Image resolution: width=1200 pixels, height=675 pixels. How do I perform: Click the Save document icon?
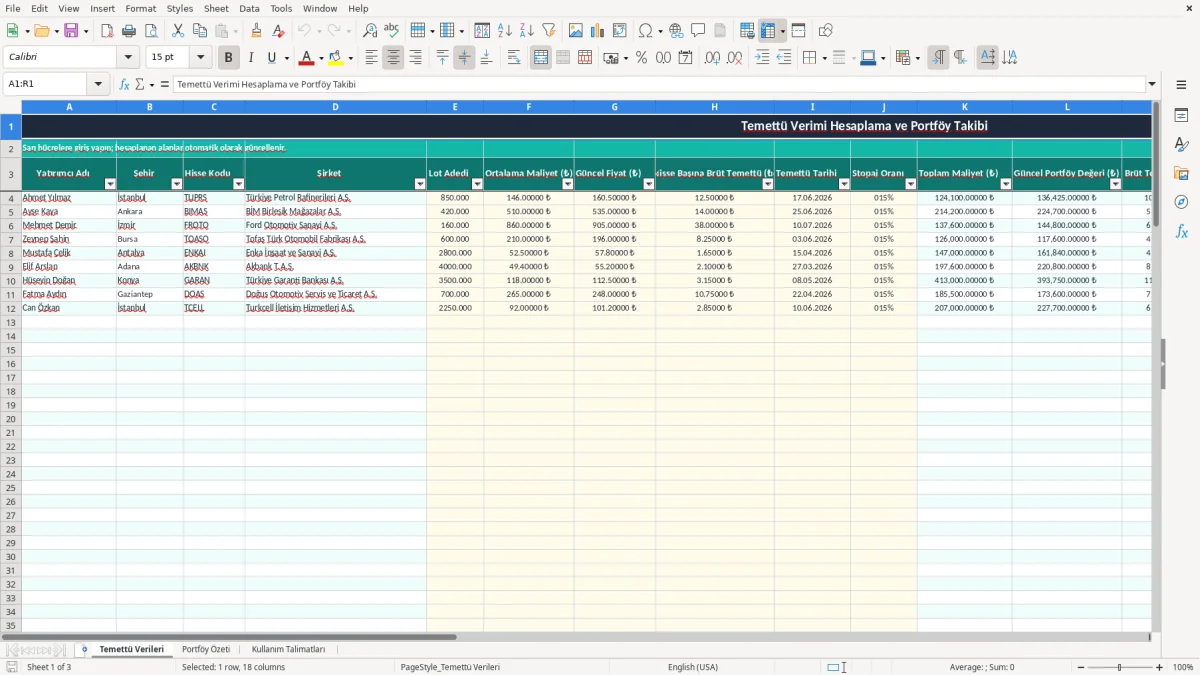(71, 31)
